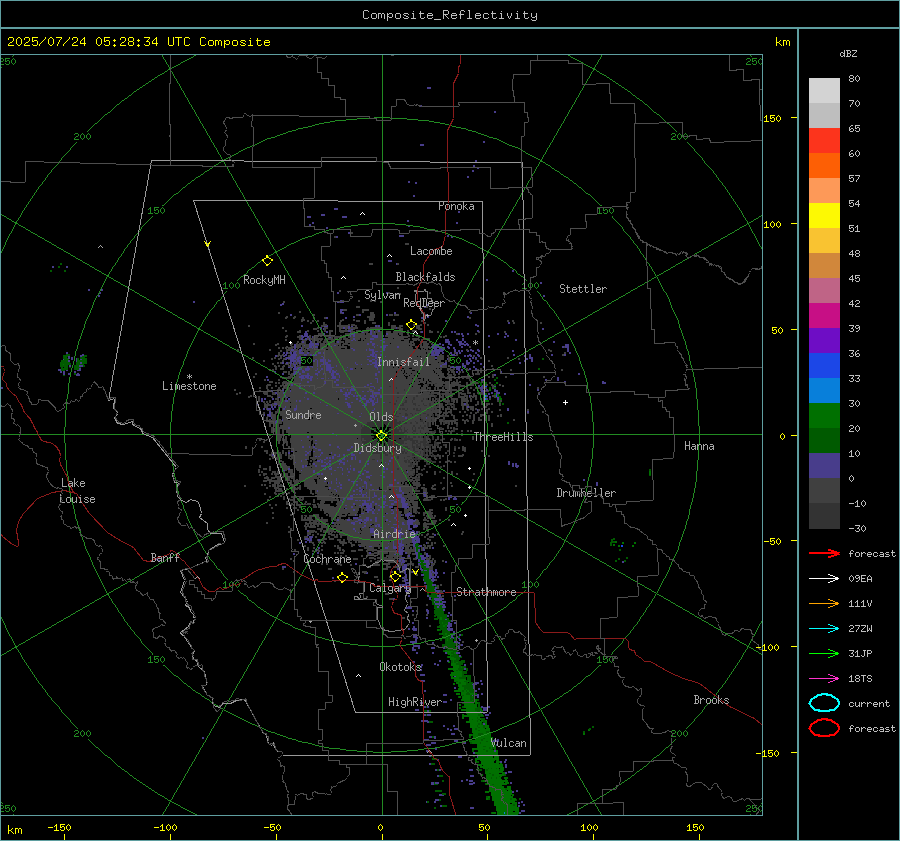Click the red forecast arrow in legend

pyautogui.click(x=824, y=553)
